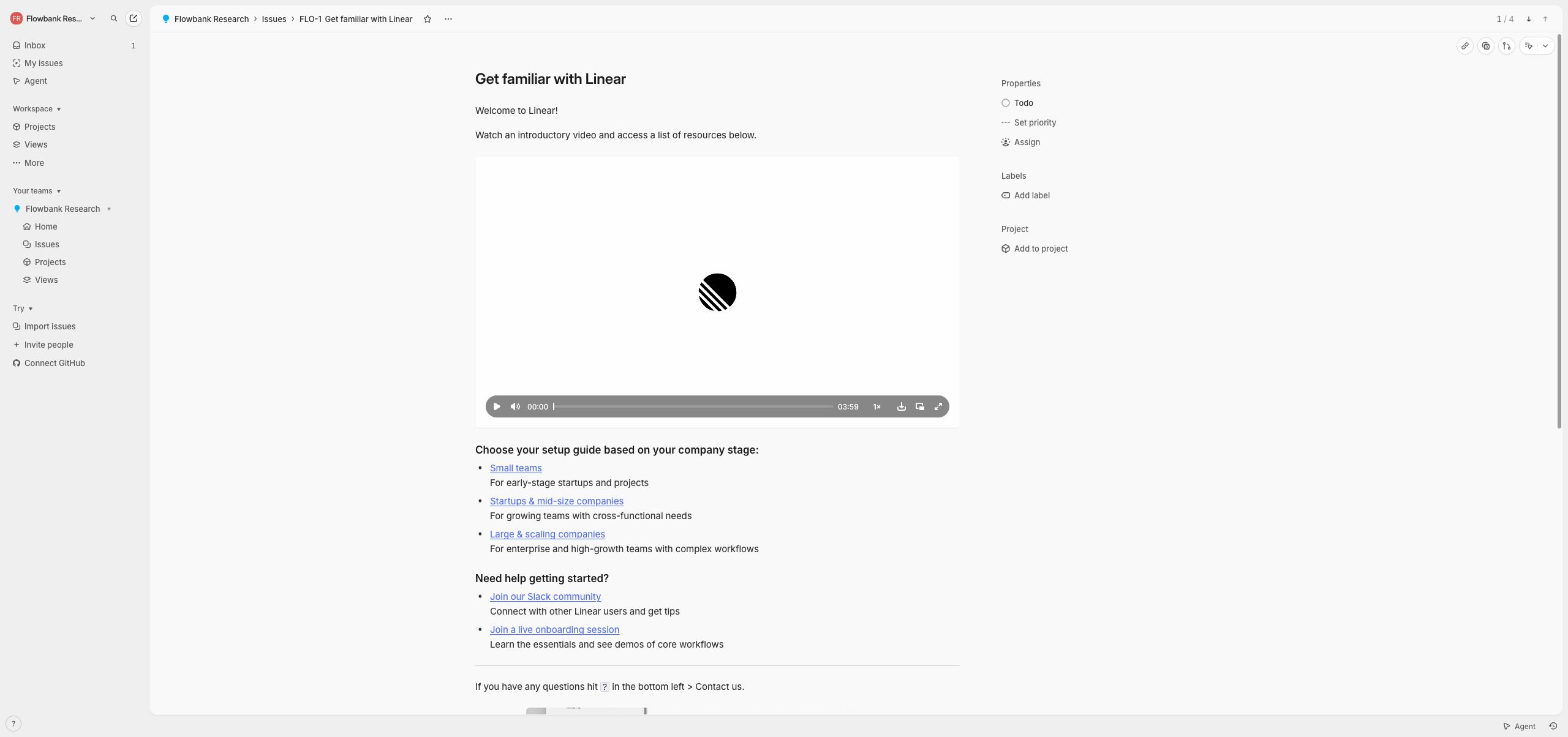The width and height of the screenshot is (1568, 737).
Task: Click the agent delegate split-button icon
Action: click(1529, 46)
